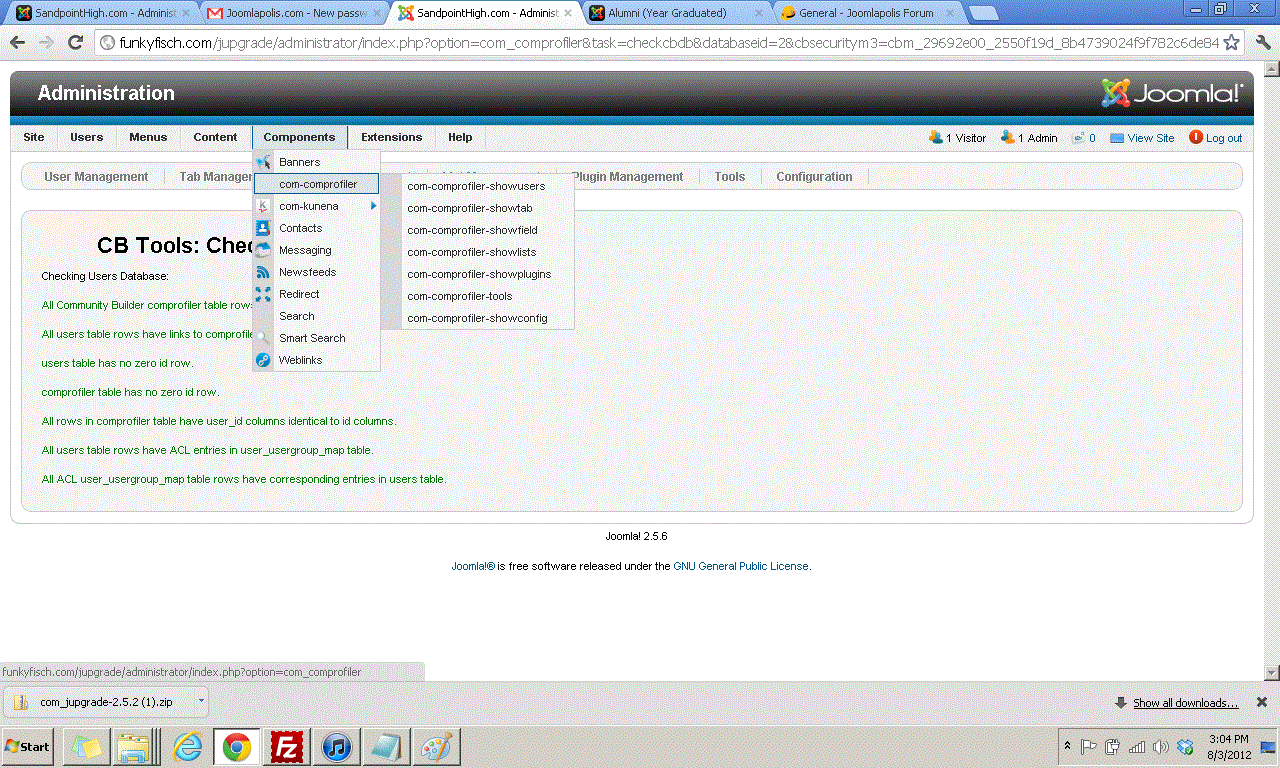Click the Weblinks globe icon

pos(263,360)
